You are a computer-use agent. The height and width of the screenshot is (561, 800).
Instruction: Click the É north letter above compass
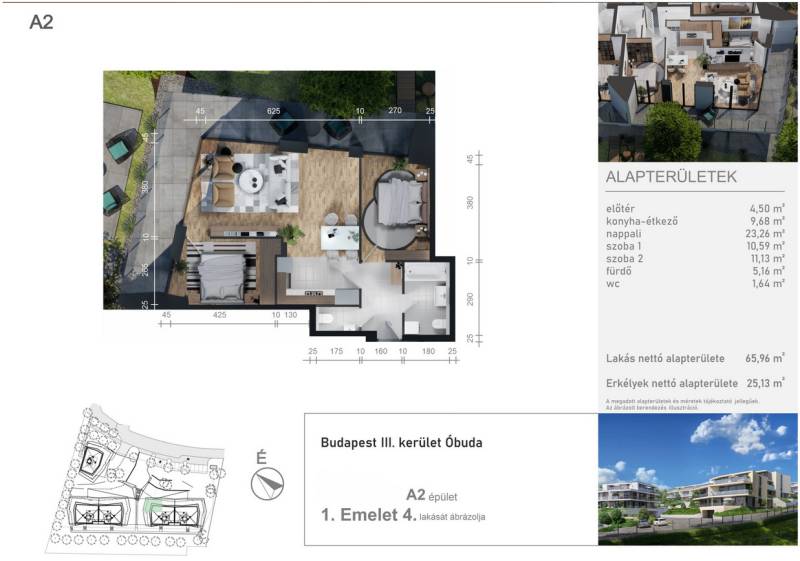point(262,458)
